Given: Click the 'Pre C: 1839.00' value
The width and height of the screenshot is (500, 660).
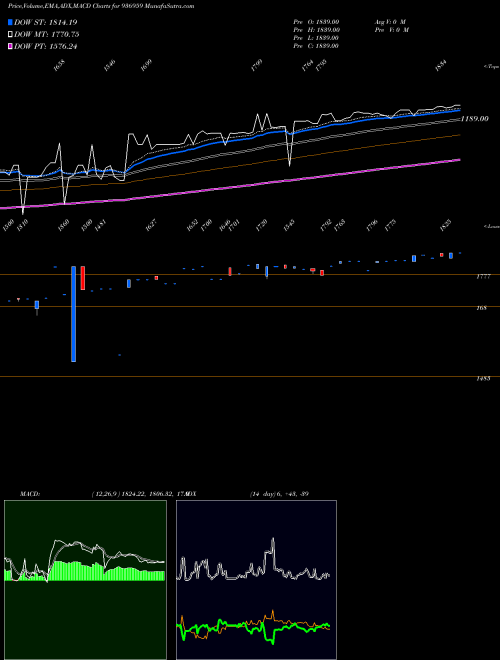Looking at the screenshot, I should [x=316, y=46].
